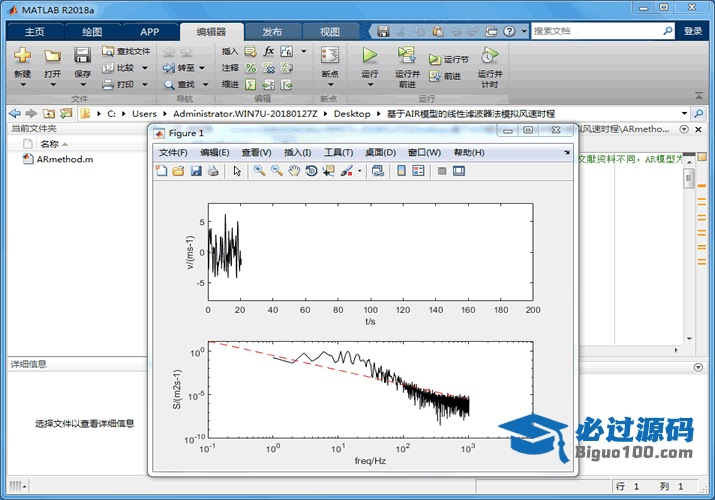Open Figure 1 帮助(H) menu
The width and height of the screenshot is (715, 500).
coord(469,152)
